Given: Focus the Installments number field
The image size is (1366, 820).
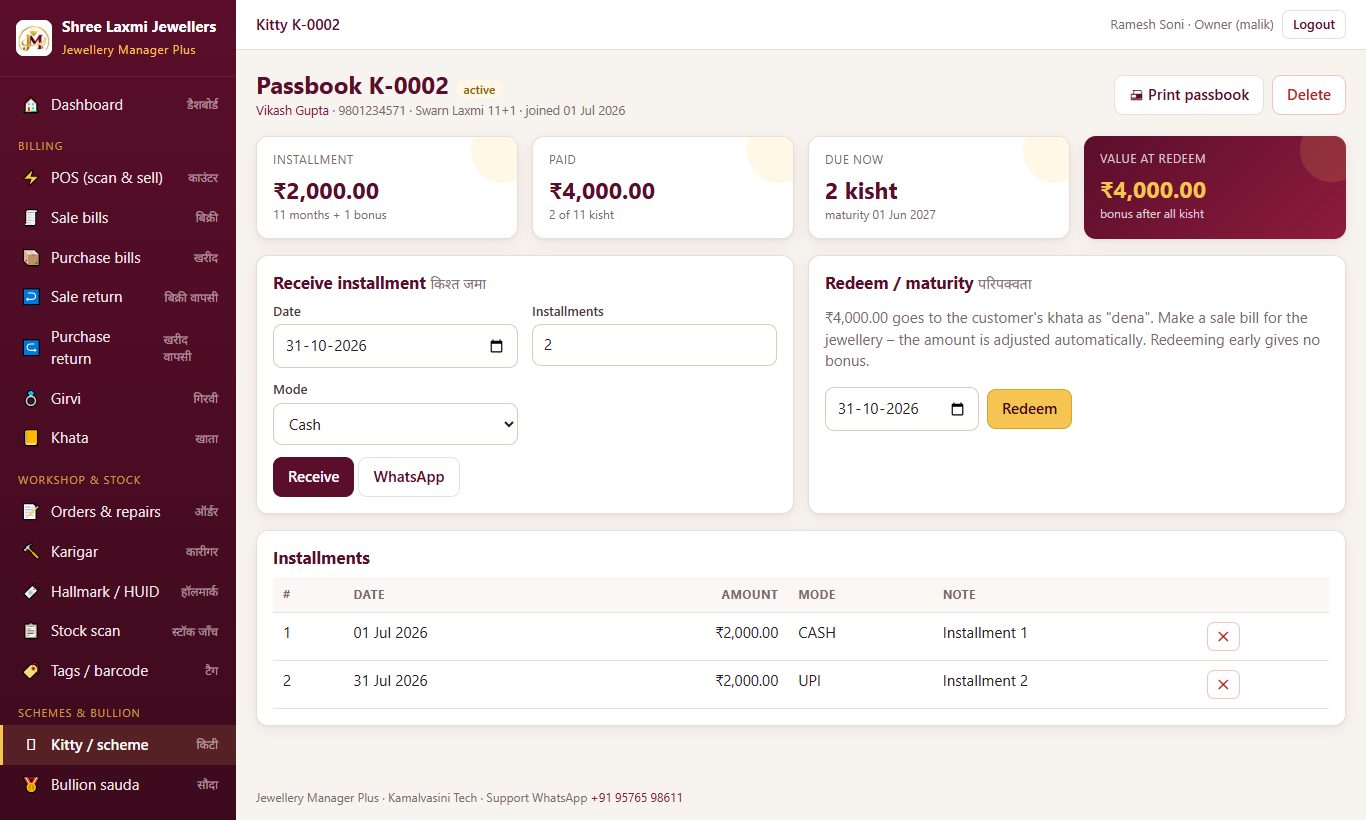Looking at the screenshot, I should [654, 345].
